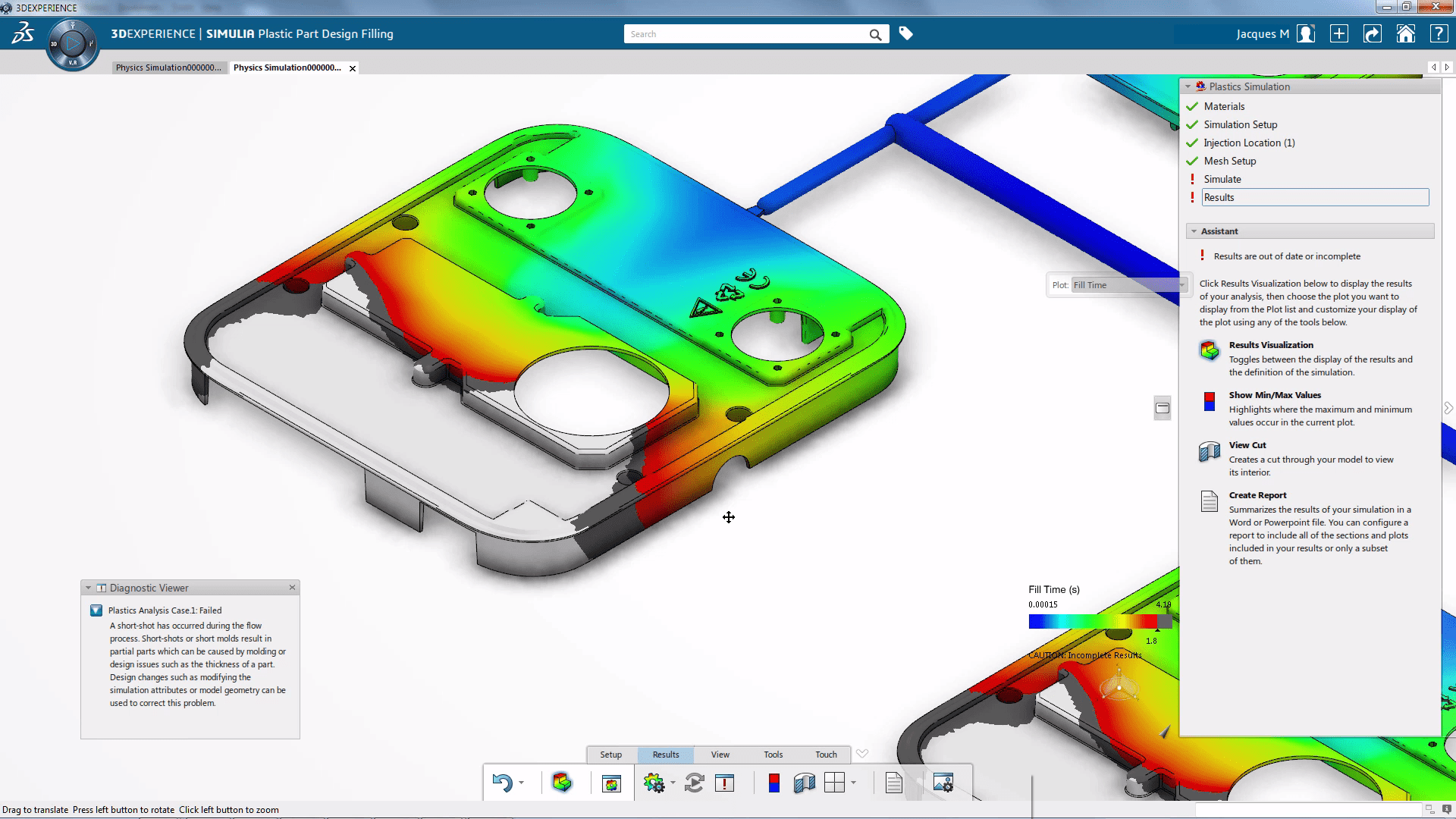Screen dimensions: 1456x819
Task: Click the Settings gear icon in toolbar
Action: click(x=655, y=783)
